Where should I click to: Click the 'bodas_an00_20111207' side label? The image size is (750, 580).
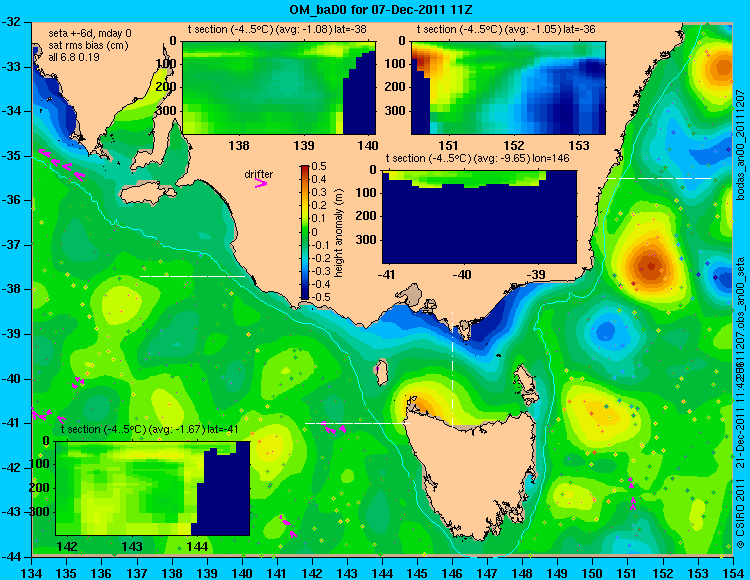739,145
